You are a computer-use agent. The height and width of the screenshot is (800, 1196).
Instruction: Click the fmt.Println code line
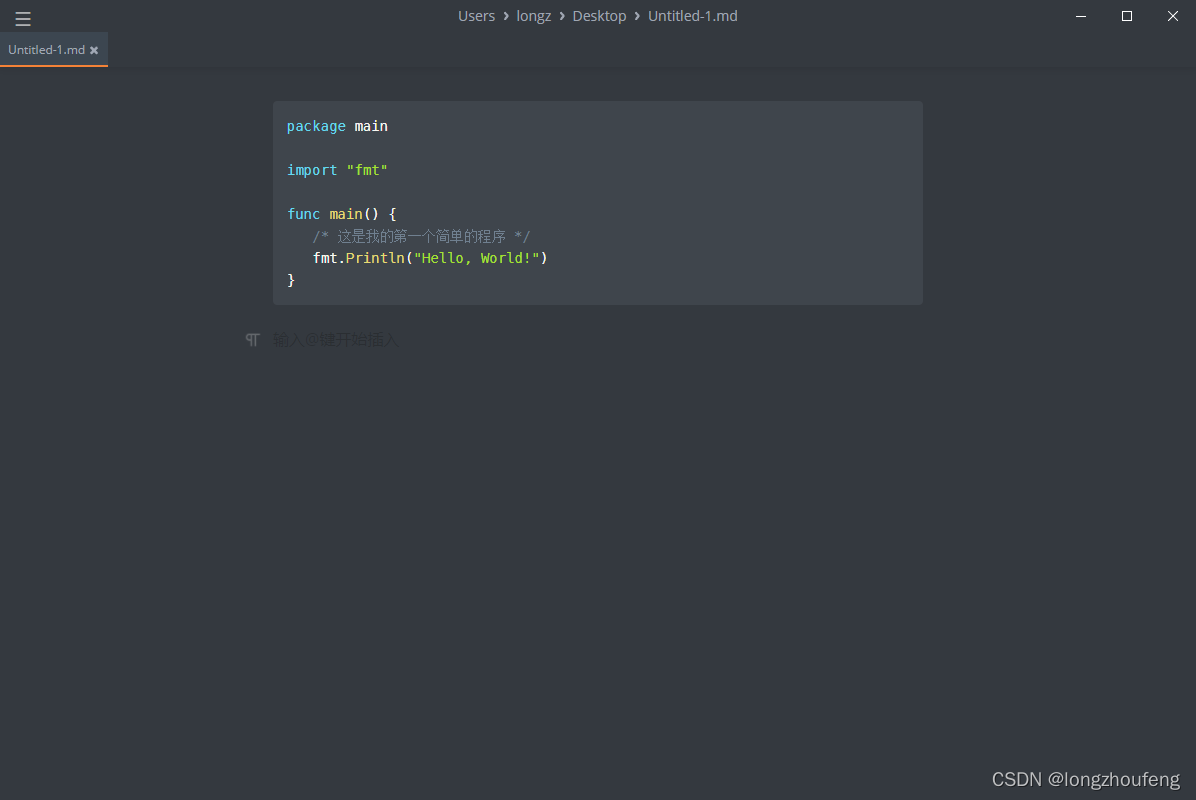(430, 258)
